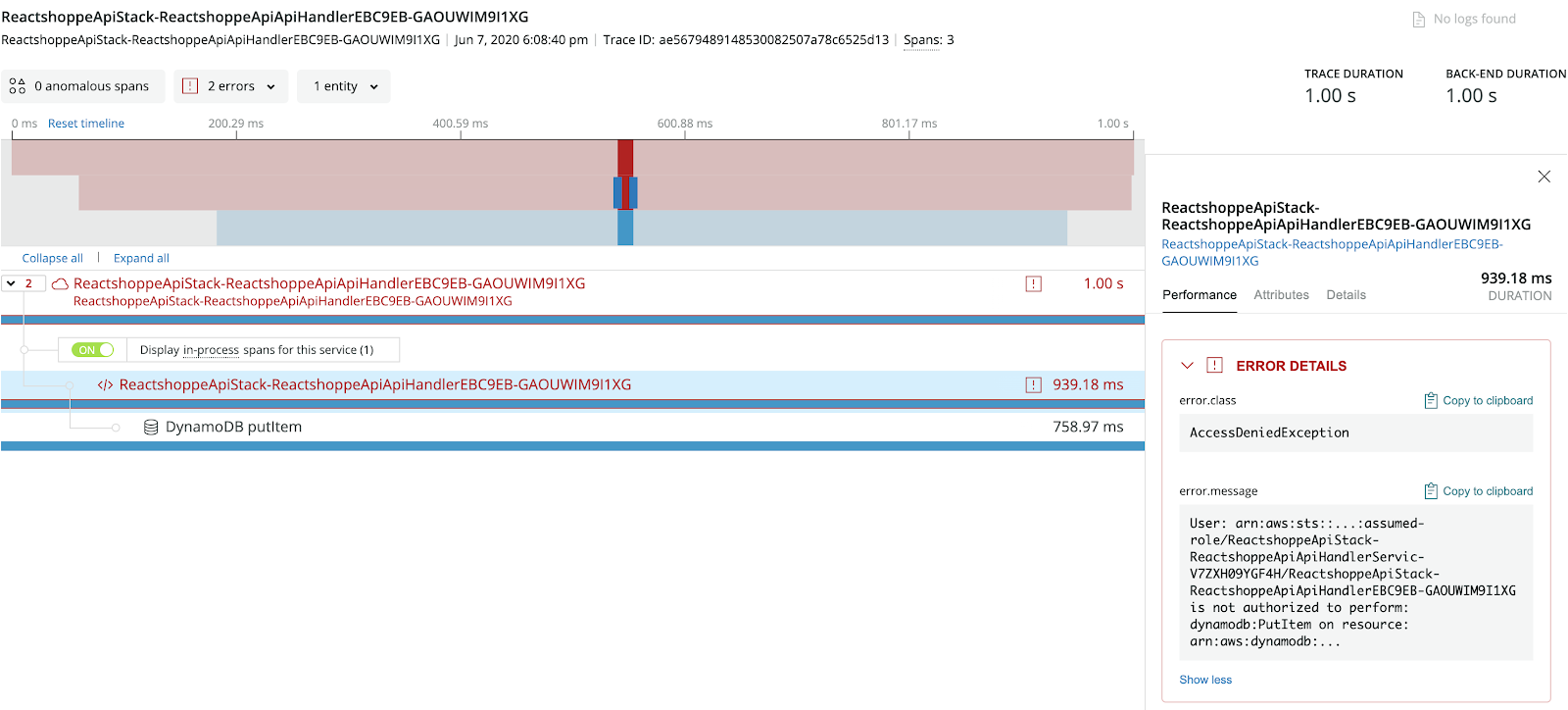The image size is (1568, 710).
Task: Click error icon on the 939.18 ms span row
Action: click(1033, 384)
